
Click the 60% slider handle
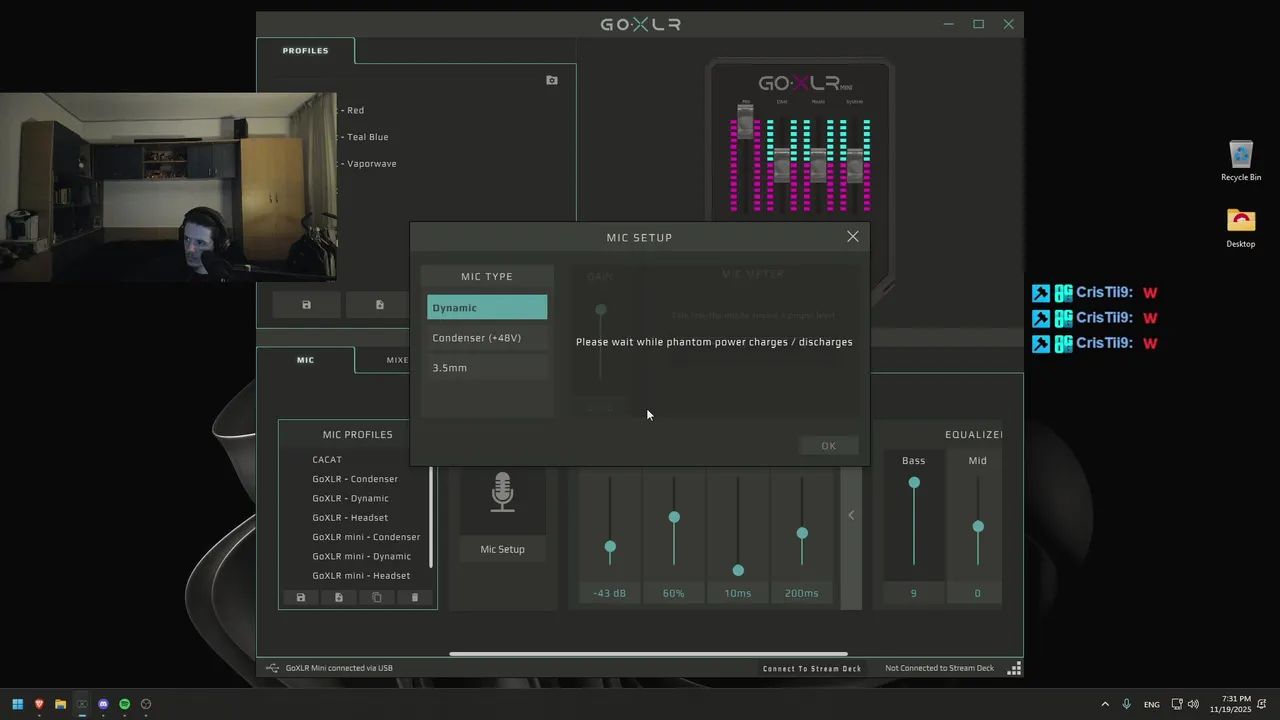point(674,517)
